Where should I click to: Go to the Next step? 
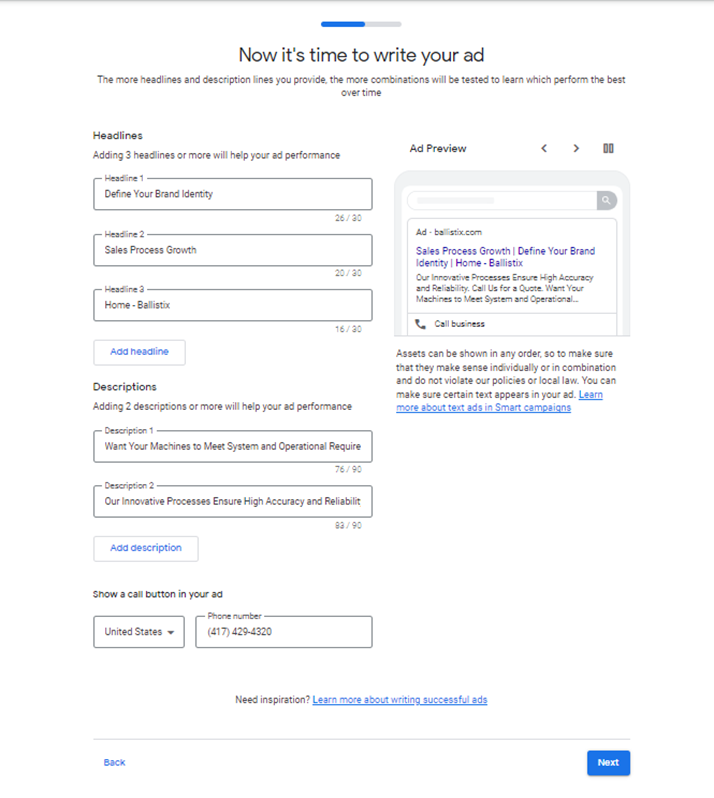pos(608,762)
